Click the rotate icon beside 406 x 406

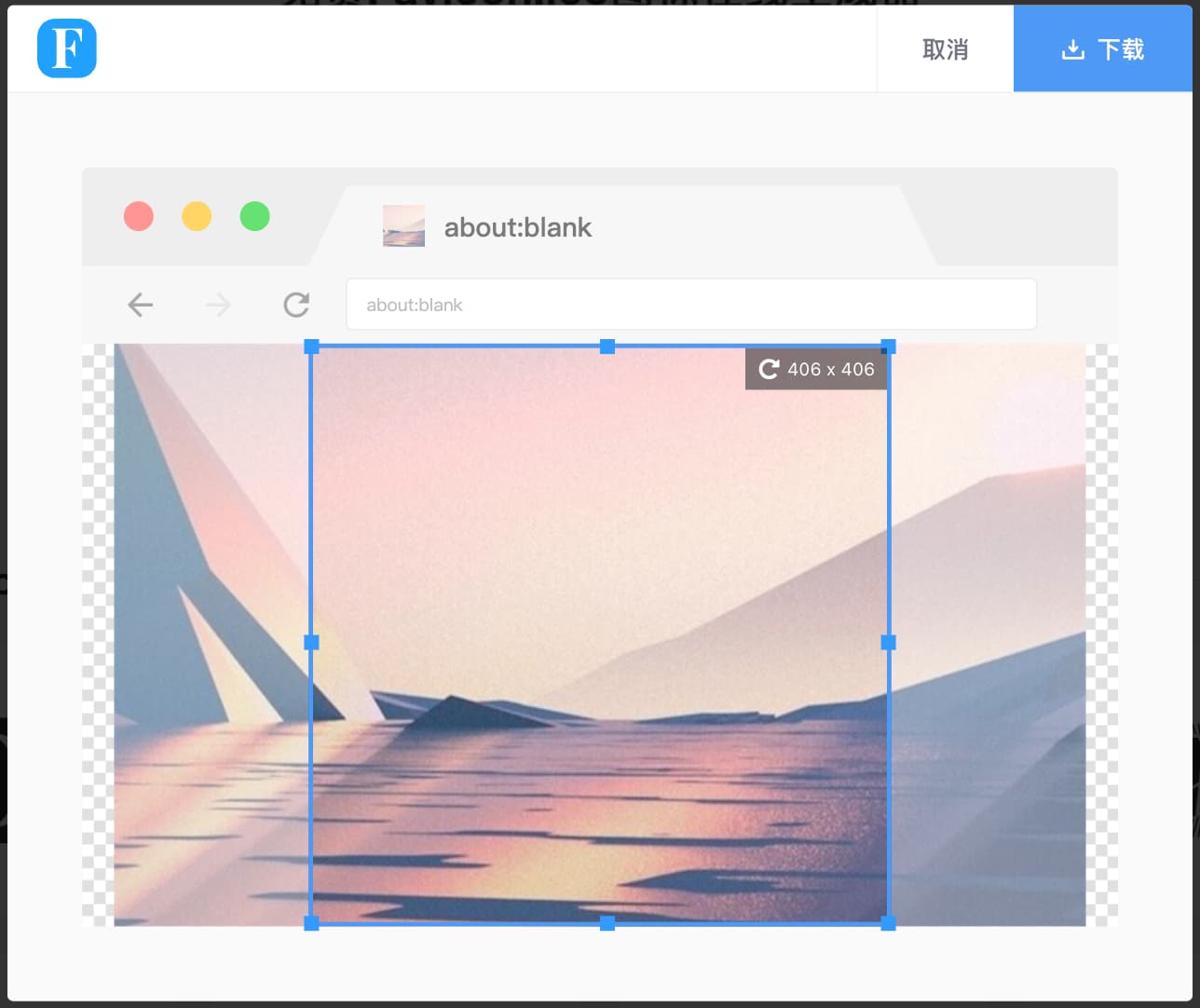[769, 369]
